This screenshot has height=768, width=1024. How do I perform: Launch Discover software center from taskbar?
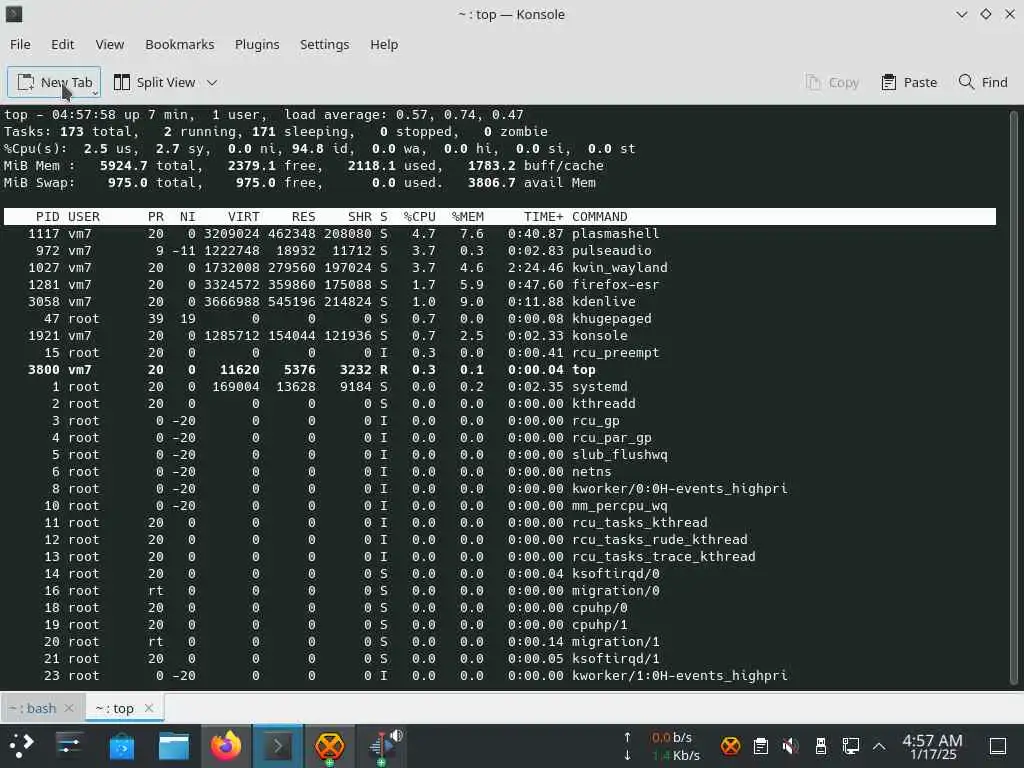(121, 746)
